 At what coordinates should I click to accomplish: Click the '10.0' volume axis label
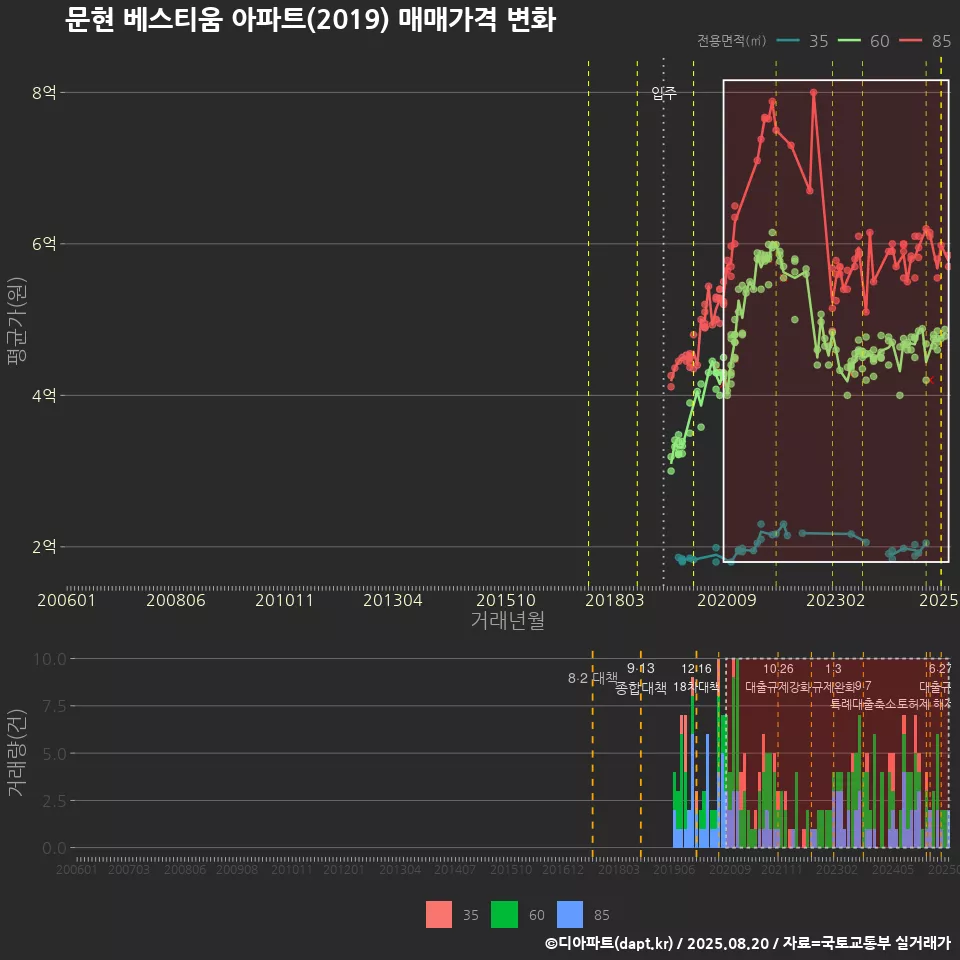pyautogui.click(x=50, y=659)
